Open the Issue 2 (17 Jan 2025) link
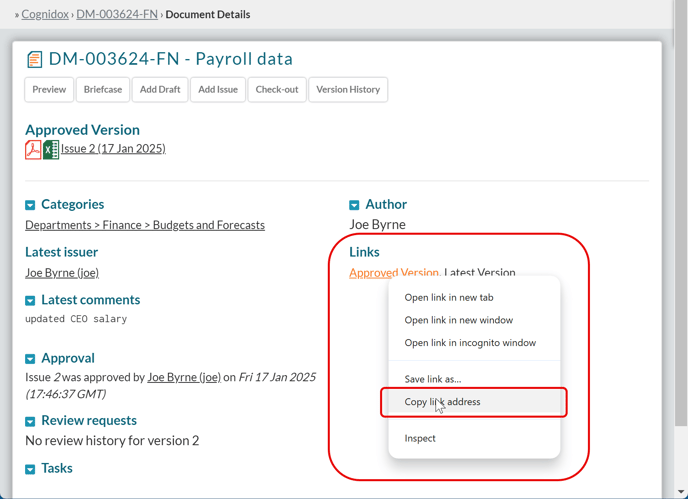The width and height of the screenshot is (688, 499). pos(113,149)
